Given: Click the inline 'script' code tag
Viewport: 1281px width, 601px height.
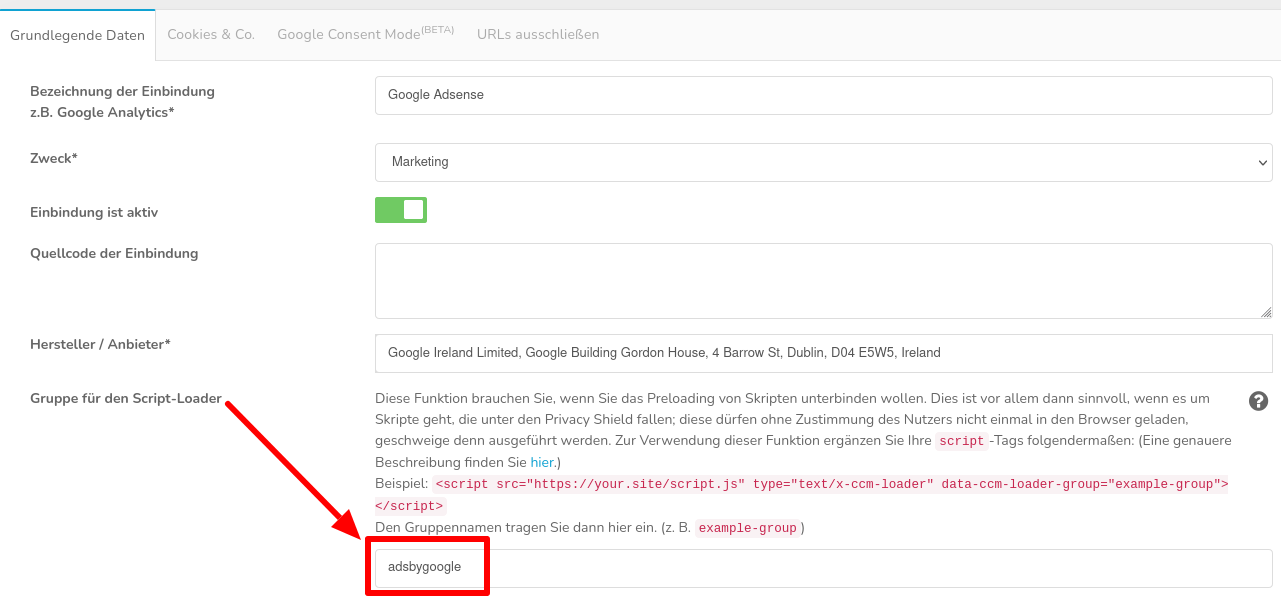Looking at the screenshot, I should pyautogui.click(x=961, y=441).
